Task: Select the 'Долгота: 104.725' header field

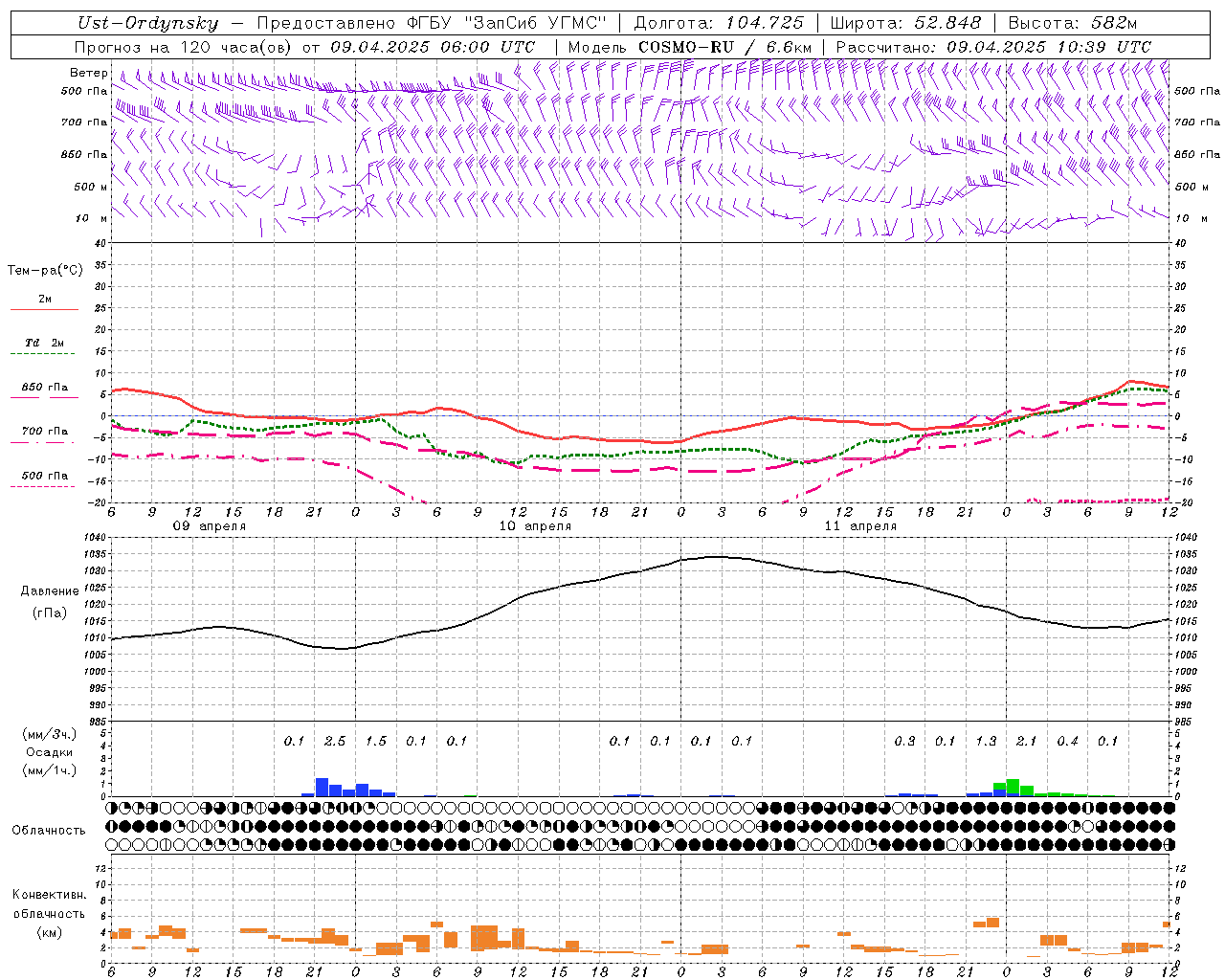Action: (x=718, y=23)
